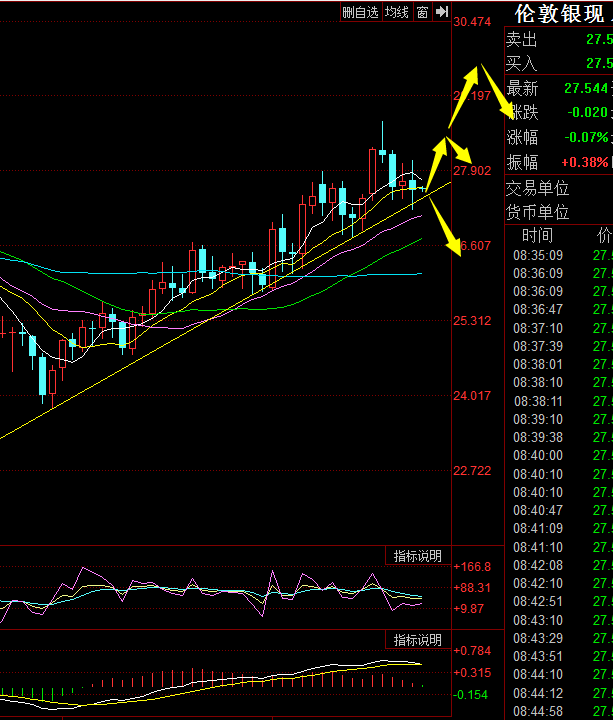Select the 08:38:01 tick row
The height and width of the screenshot is (720, 613).
563,365
